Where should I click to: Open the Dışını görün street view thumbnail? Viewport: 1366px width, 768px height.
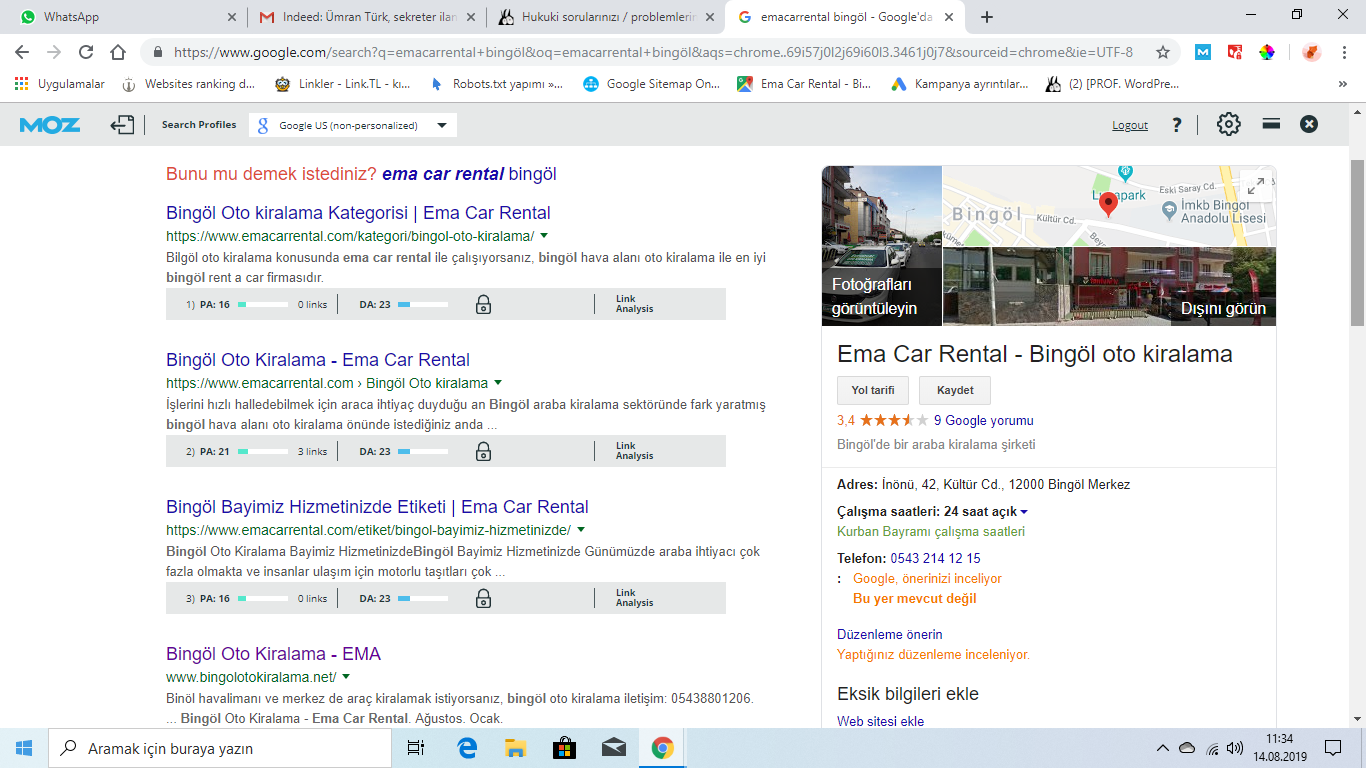(1110, 287)
